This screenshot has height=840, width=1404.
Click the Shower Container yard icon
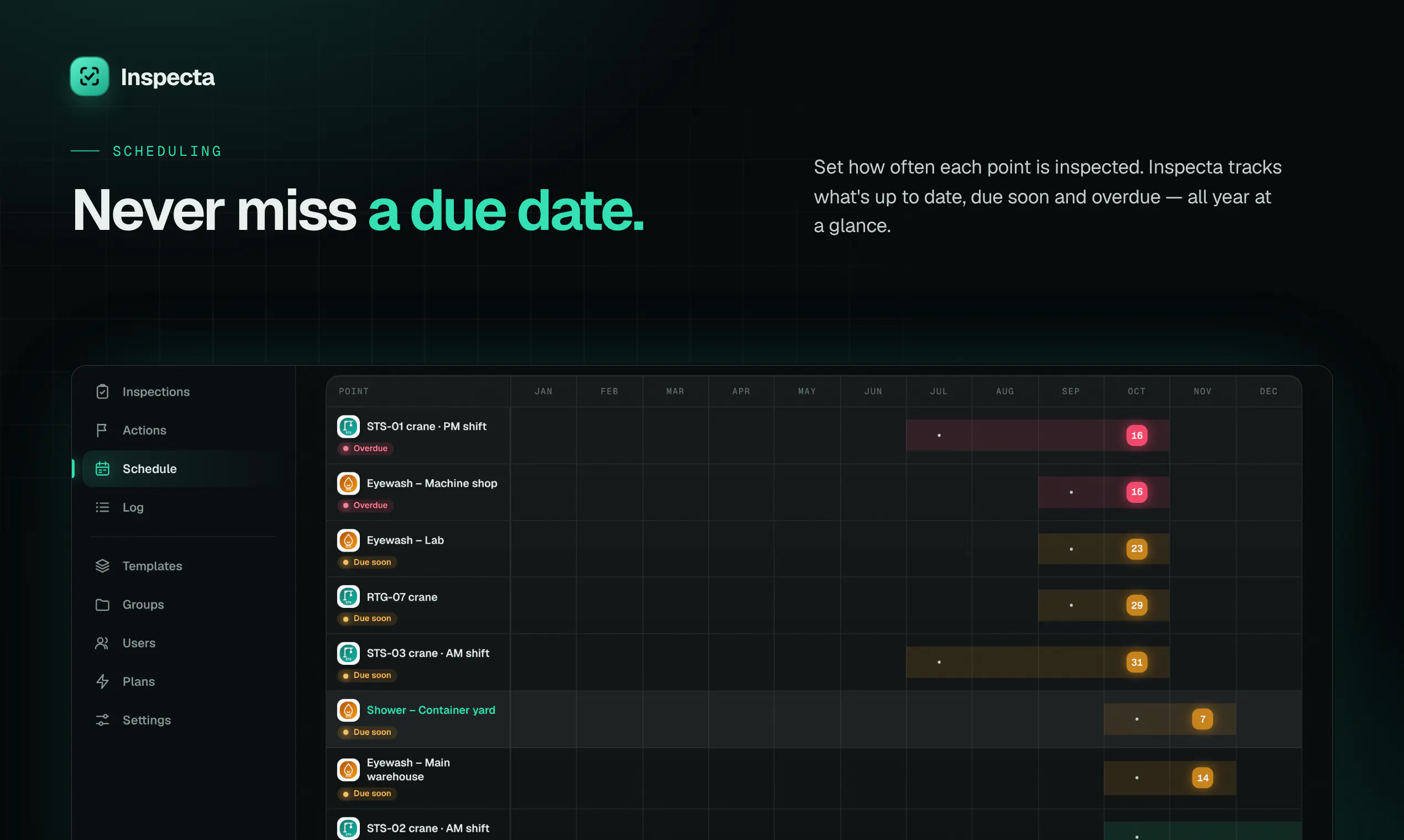tap(348, 710)
